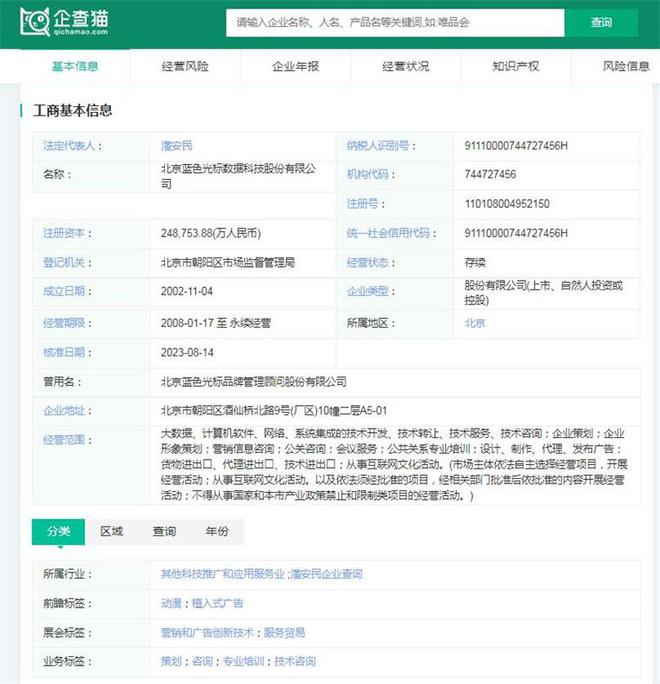
Task: Select the 查询 tab below business scope
Action: tap(164, 531)
